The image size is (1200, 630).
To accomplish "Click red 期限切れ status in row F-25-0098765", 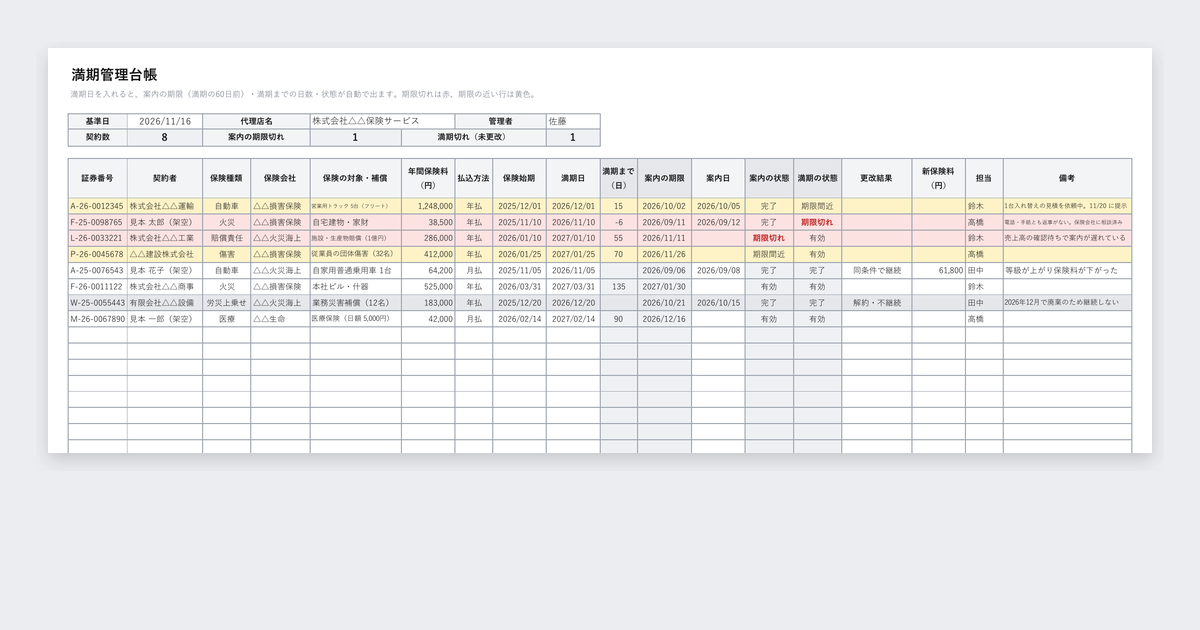I will pos(817,222).
